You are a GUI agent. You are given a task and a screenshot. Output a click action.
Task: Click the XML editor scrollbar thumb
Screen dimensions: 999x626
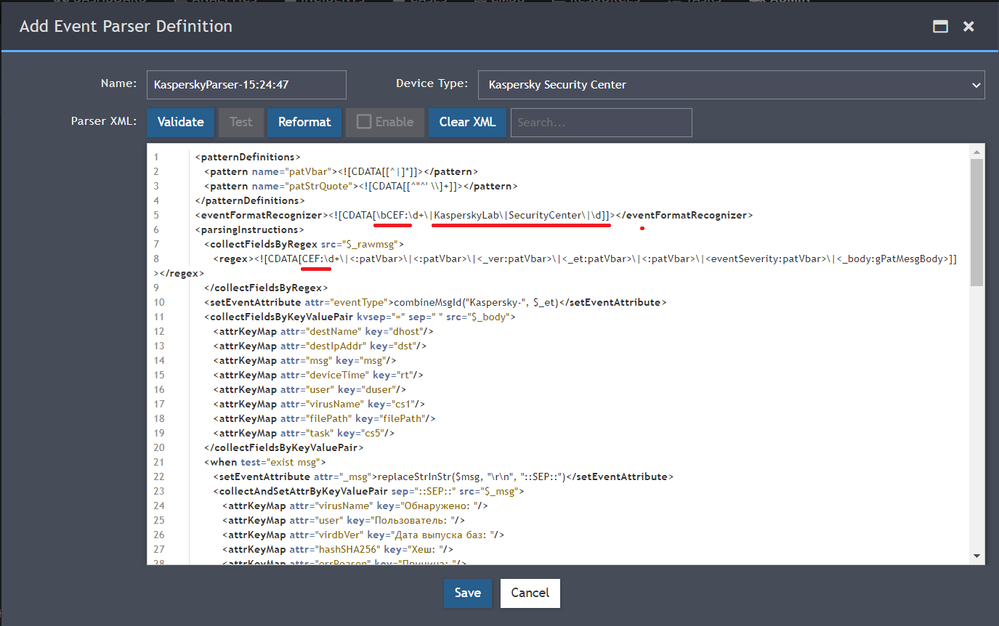(x=977, y=222)
